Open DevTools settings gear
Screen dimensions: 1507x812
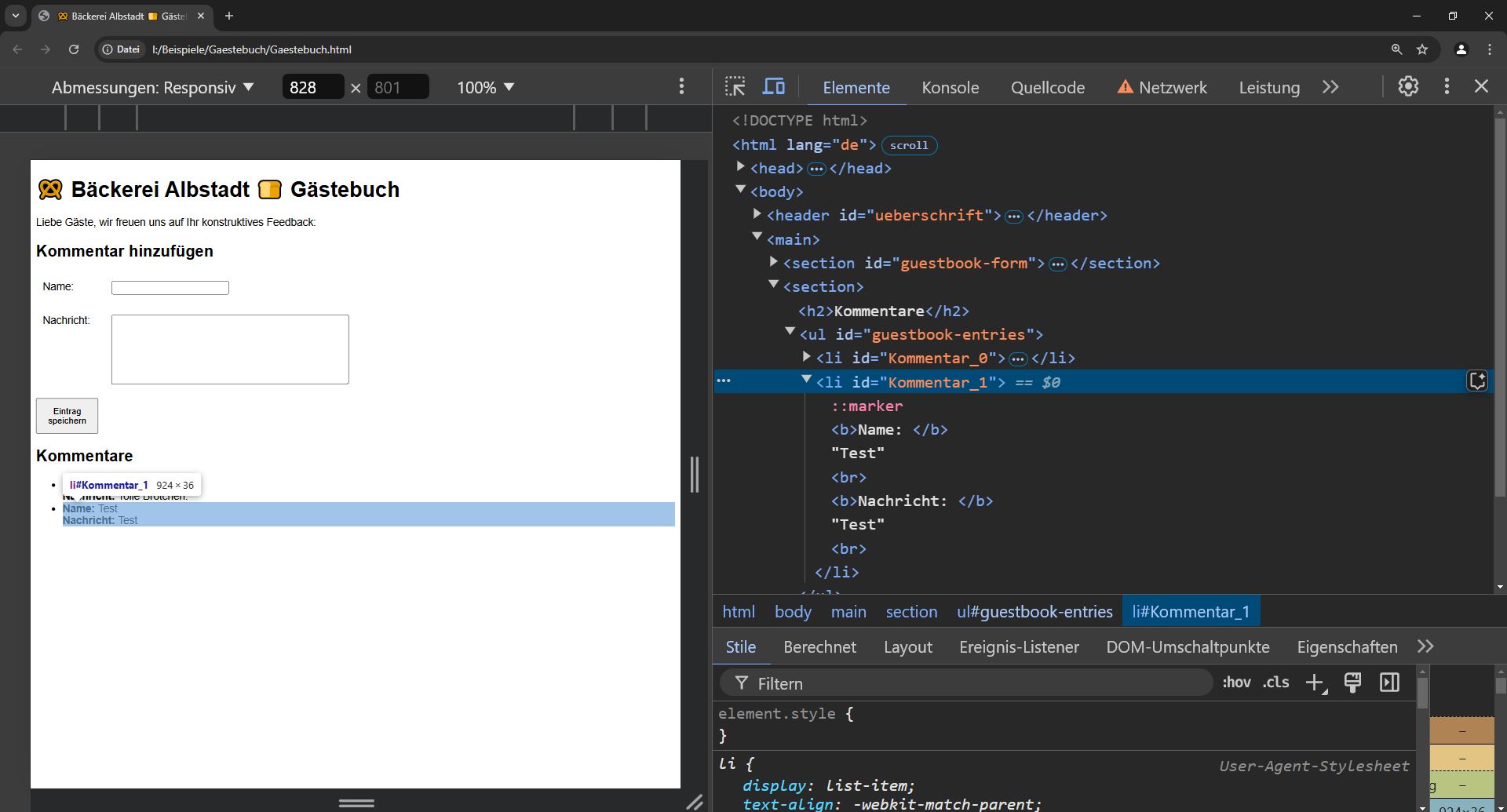(x=1408, y=86)
